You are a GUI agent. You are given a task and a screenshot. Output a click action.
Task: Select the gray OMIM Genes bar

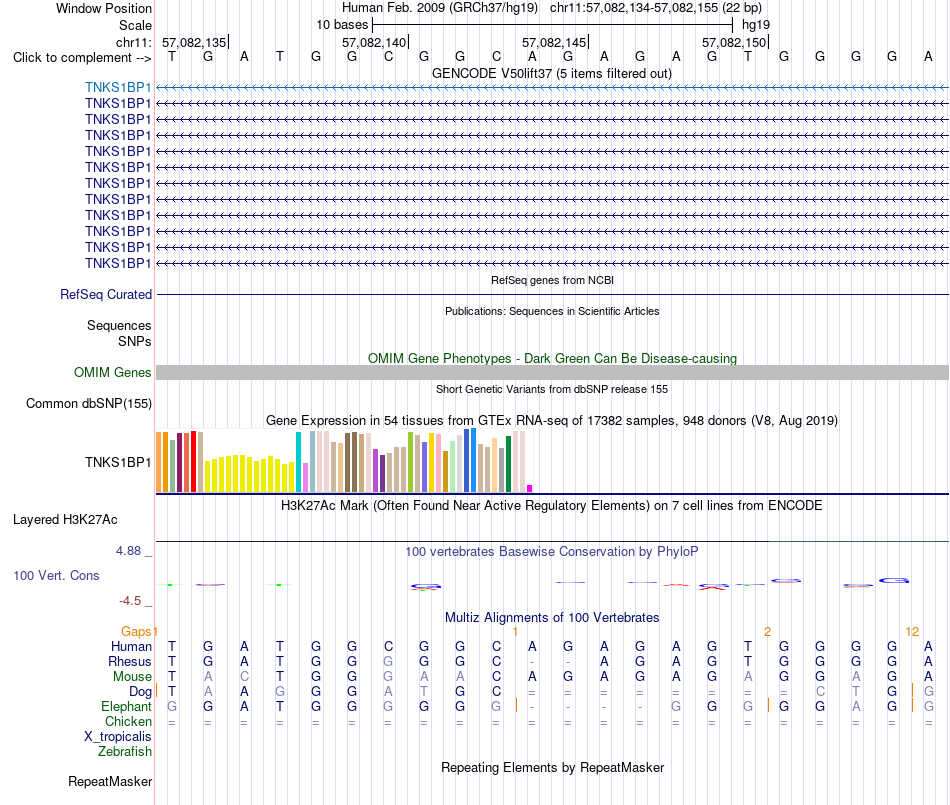(x=552, y=373)
